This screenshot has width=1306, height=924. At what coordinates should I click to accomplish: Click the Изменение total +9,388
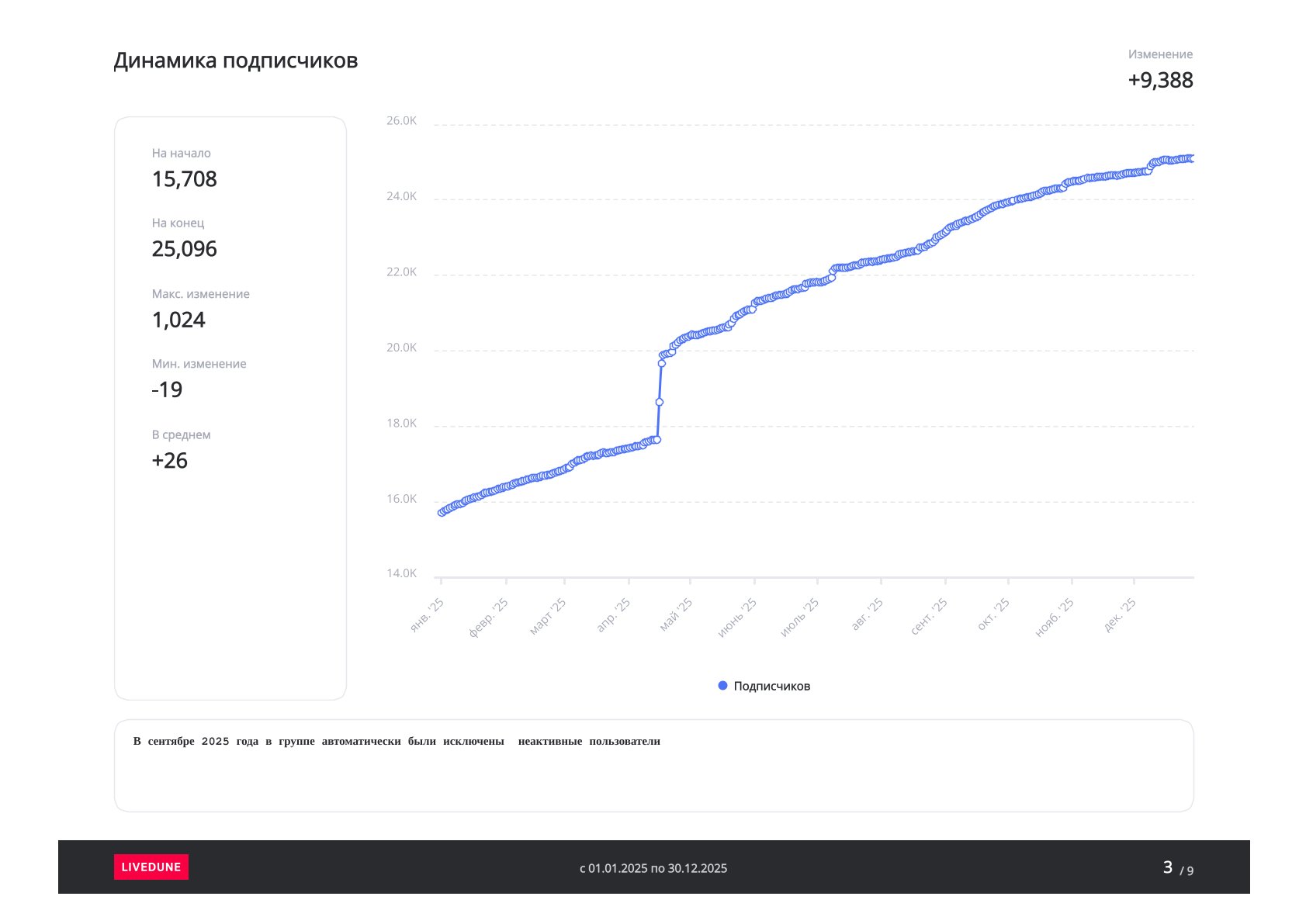pos(1160,80)
